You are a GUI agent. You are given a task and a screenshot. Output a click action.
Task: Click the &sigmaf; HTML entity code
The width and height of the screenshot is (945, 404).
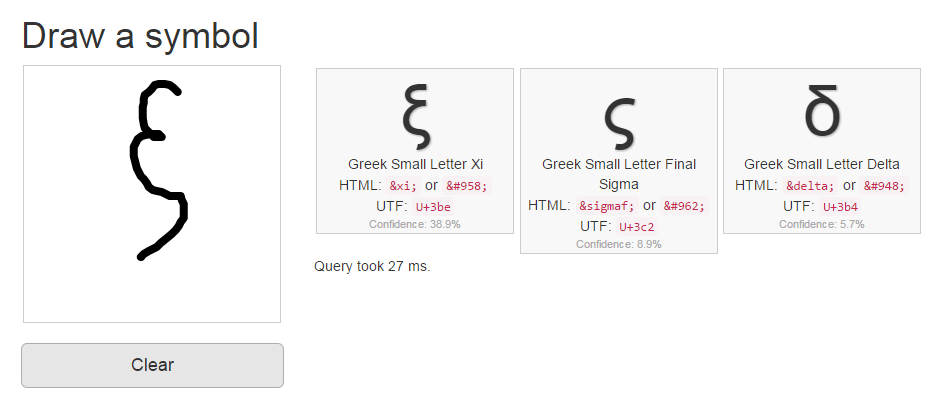pyautogui.click(x=606, y=206)
